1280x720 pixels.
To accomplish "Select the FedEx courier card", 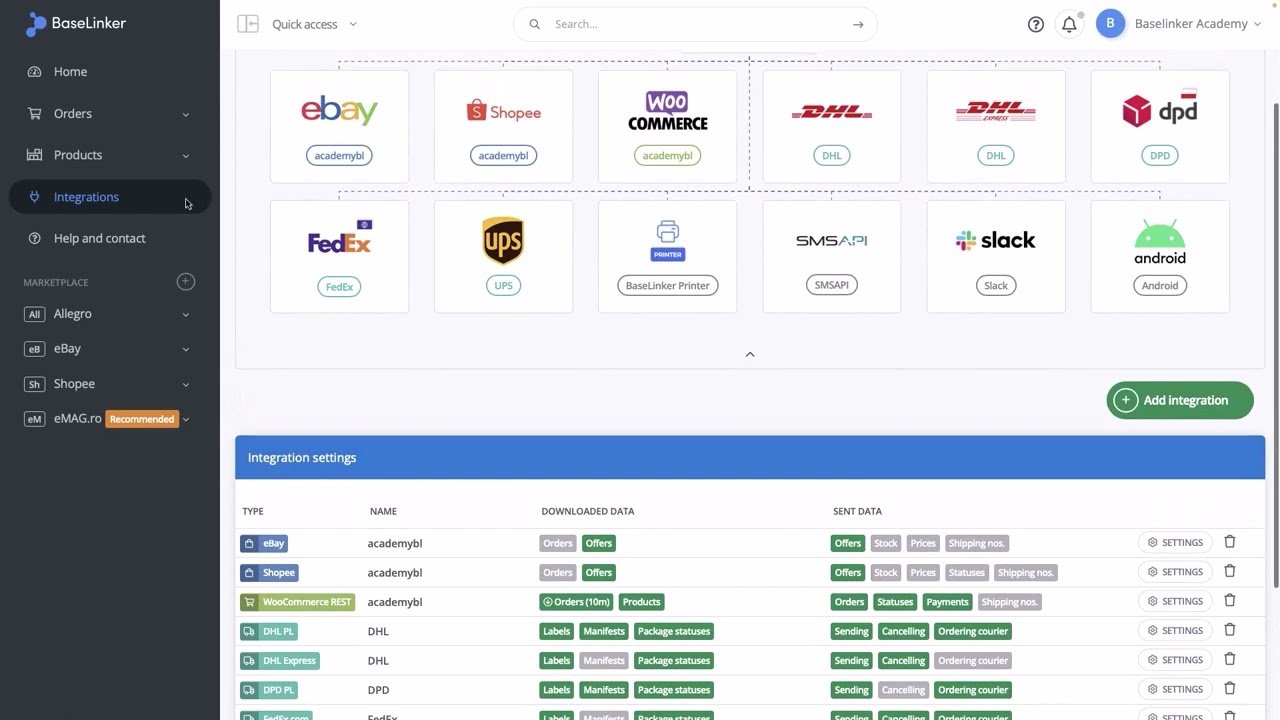I will point(339,256).
